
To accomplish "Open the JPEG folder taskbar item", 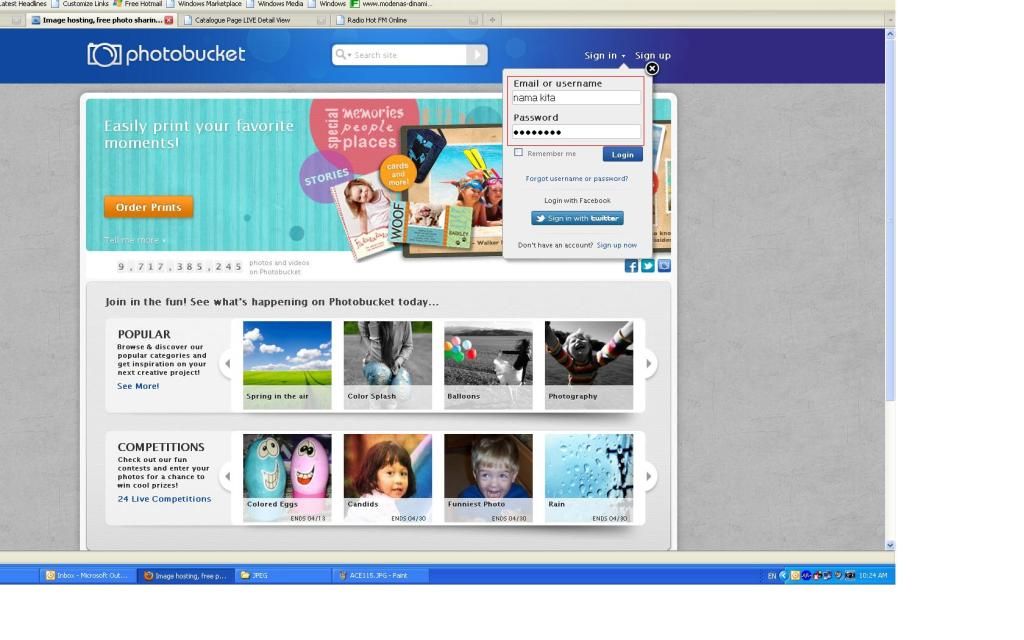I will tap(283, 575).
